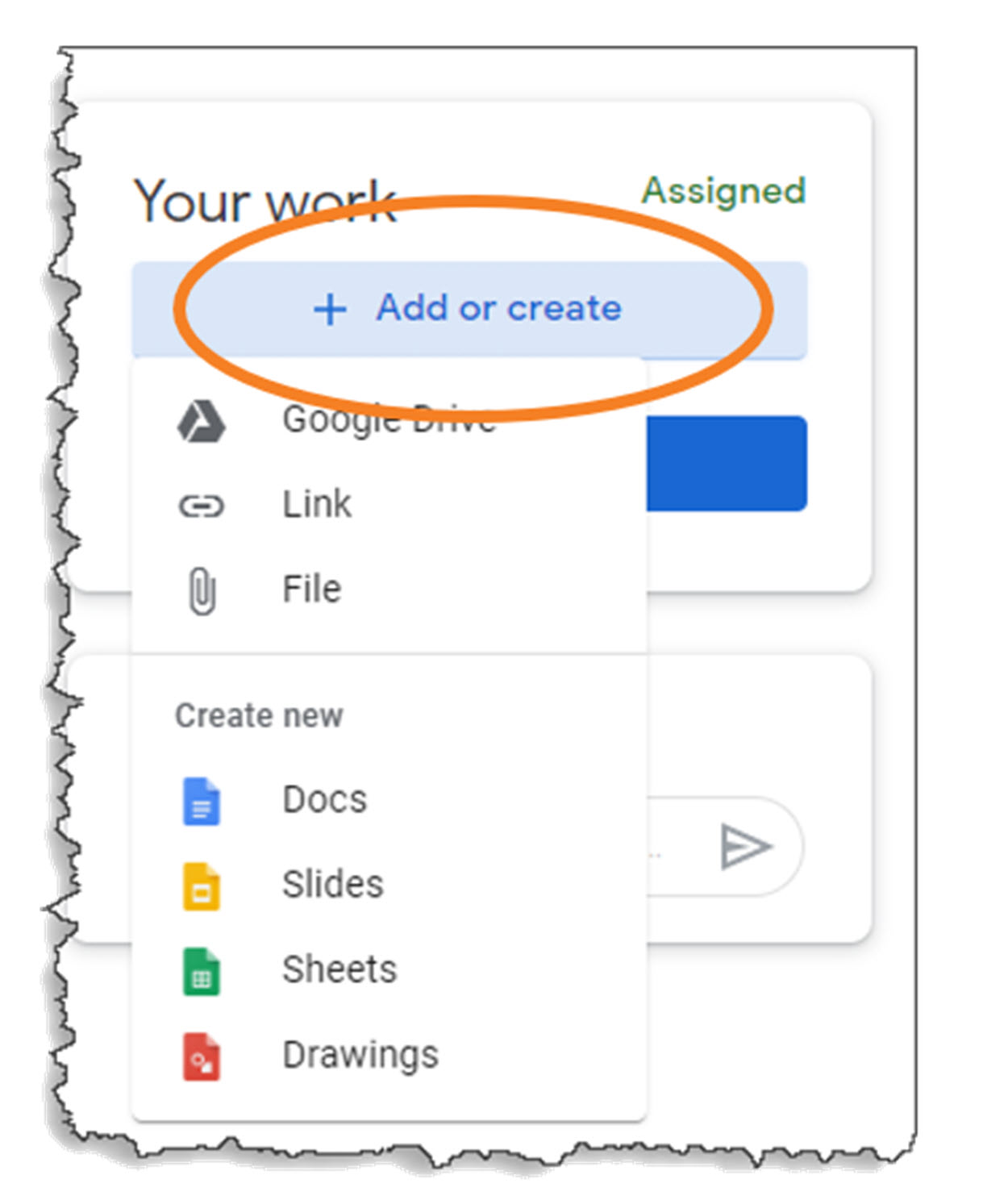1008x1196 pixels.
Task: Click the Add or create button
Action: 469,309
